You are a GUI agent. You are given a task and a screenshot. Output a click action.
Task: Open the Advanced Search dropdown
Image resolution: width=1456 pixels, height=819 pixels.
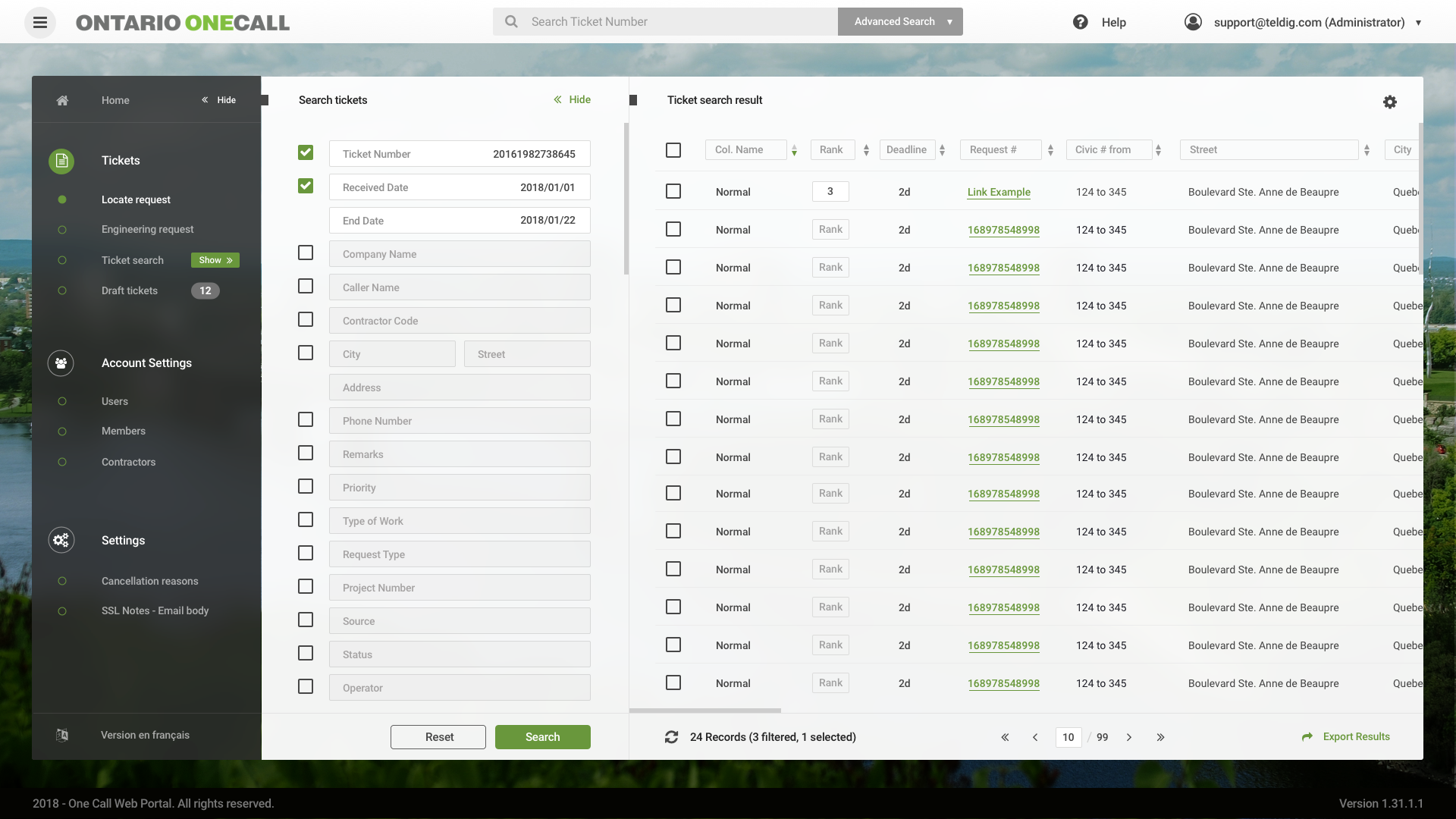coord(949,22)
